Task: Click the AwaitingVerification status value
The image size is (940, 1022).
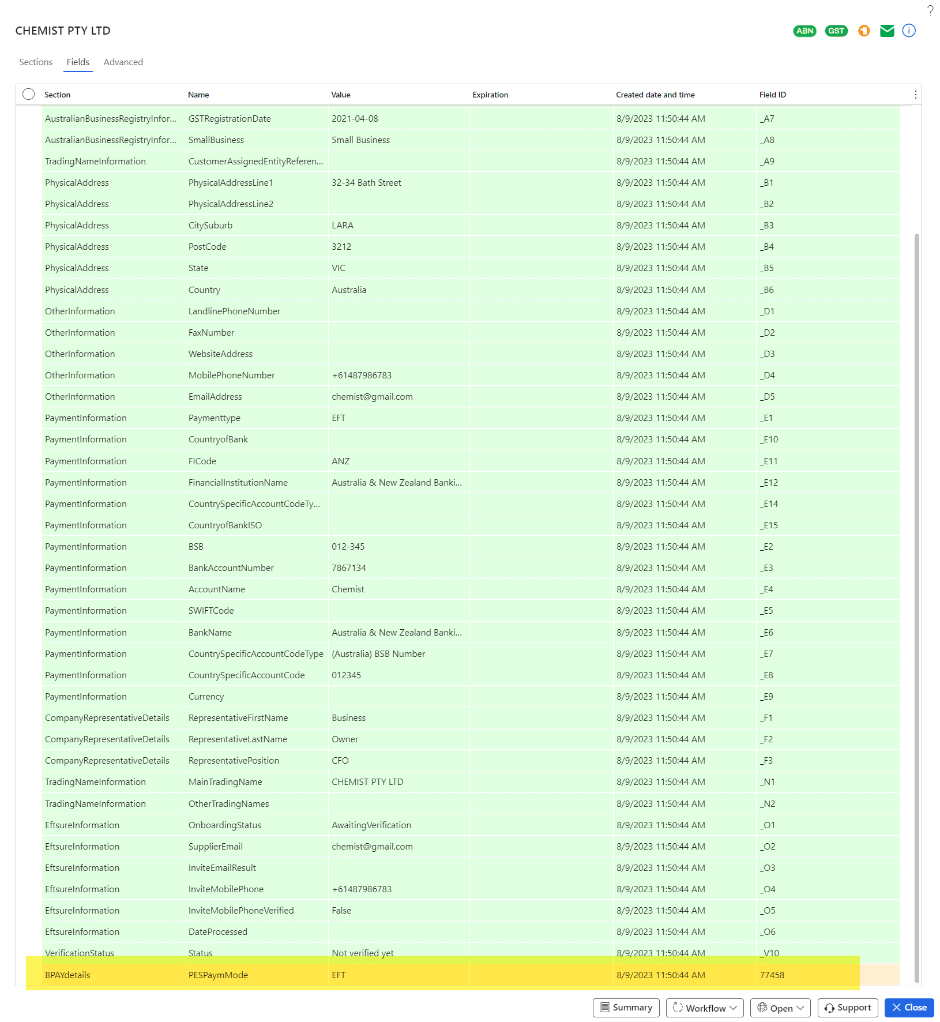Action: click(x=372, y=825)
